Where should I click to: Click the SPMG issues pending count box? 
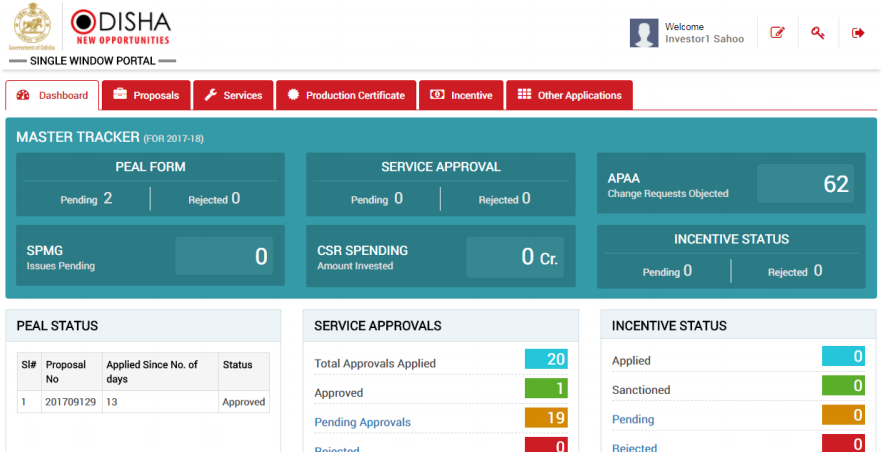coord(224,256)
